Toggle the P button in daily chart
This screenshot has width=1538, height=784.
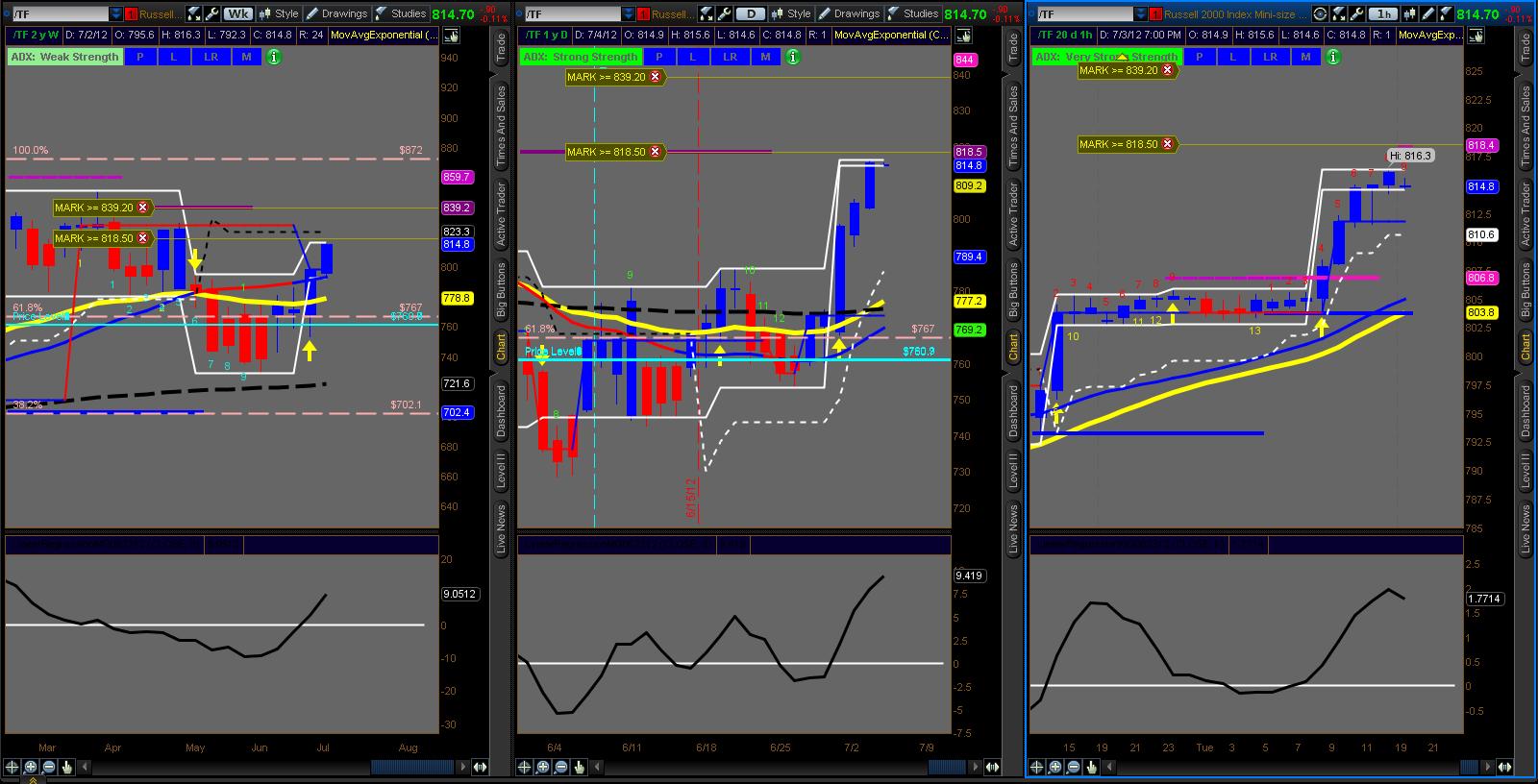(658, 57)
